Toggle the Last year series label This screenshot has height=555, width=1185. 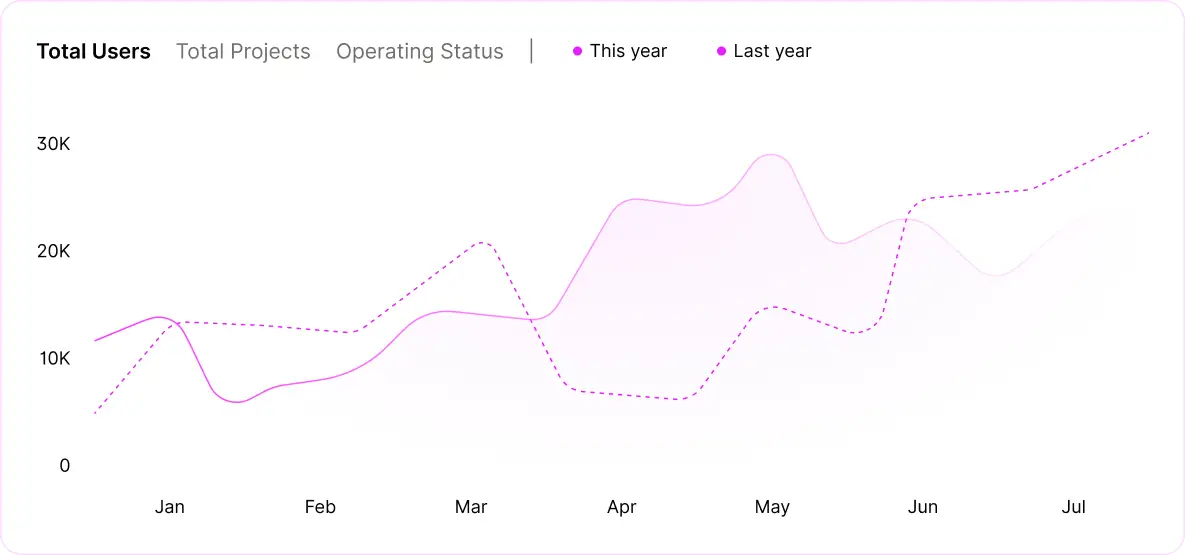pos(772,51)
